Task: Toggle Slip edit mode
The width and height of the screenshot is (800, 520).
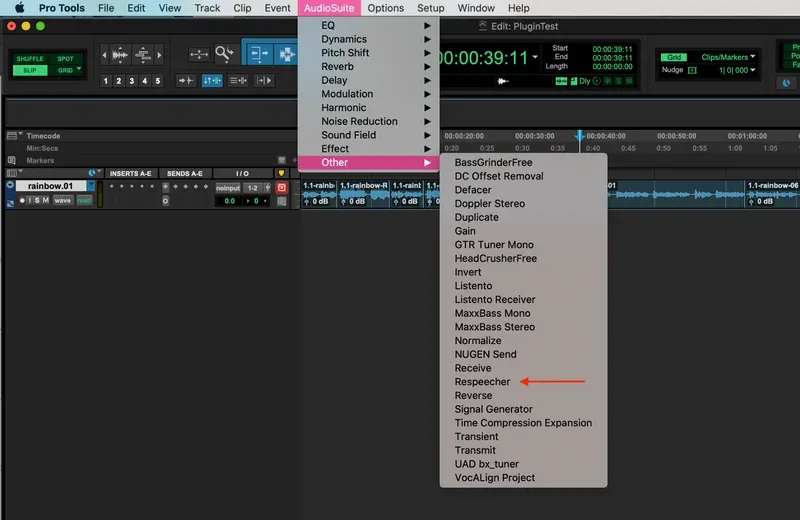Action: pos(30,70)
